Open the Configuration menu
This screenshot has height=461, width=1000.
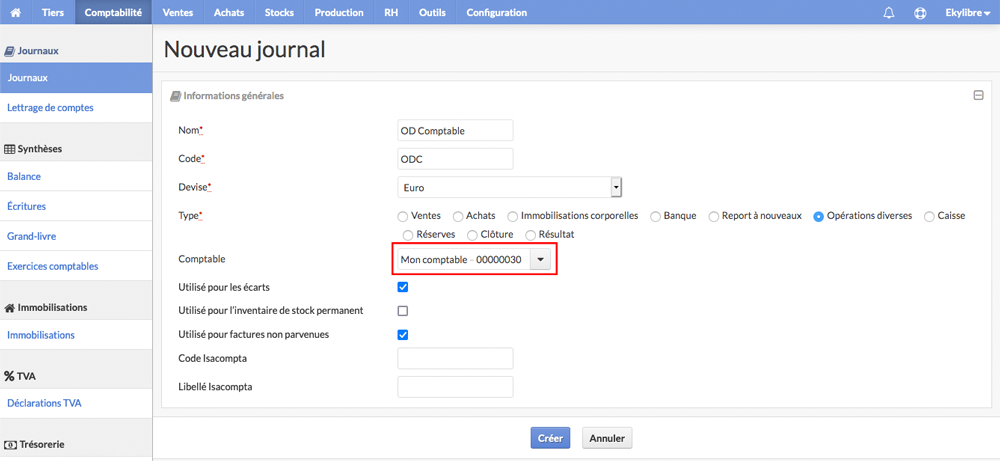tap(497, 12)
